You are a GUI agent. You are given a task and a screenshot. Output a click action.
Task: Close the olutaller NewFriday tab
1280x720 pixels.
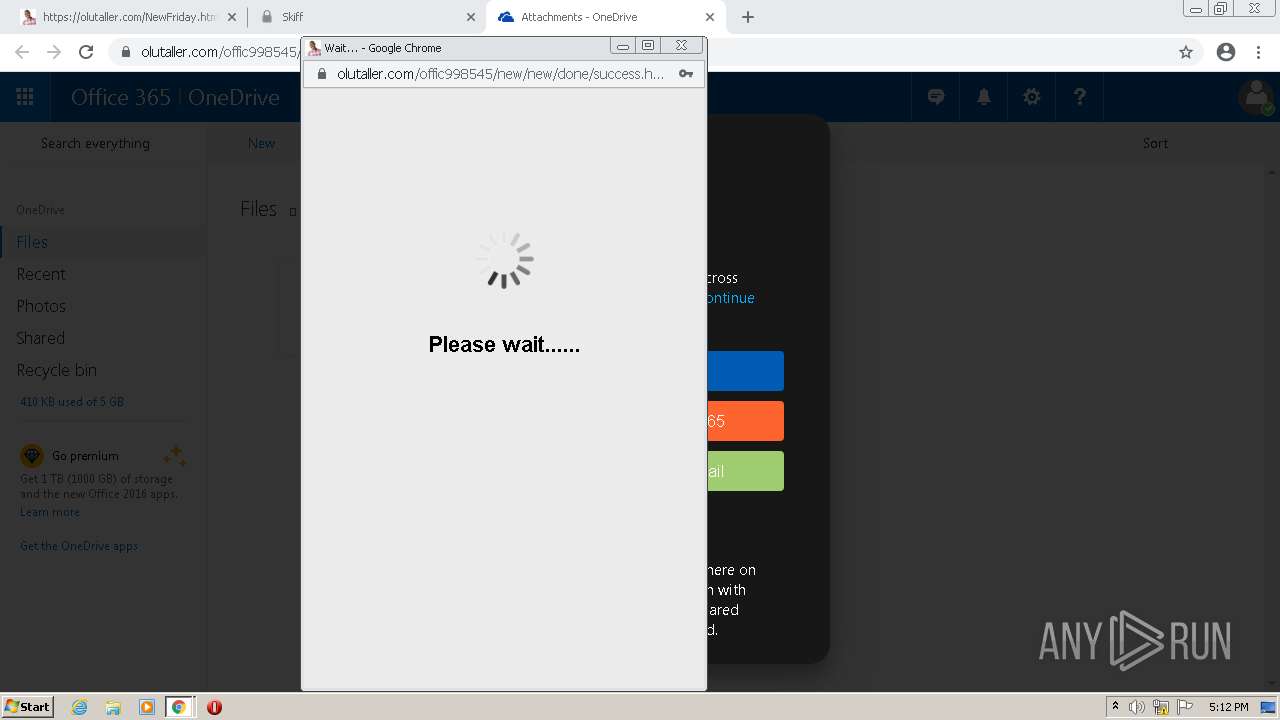[232, 17]
